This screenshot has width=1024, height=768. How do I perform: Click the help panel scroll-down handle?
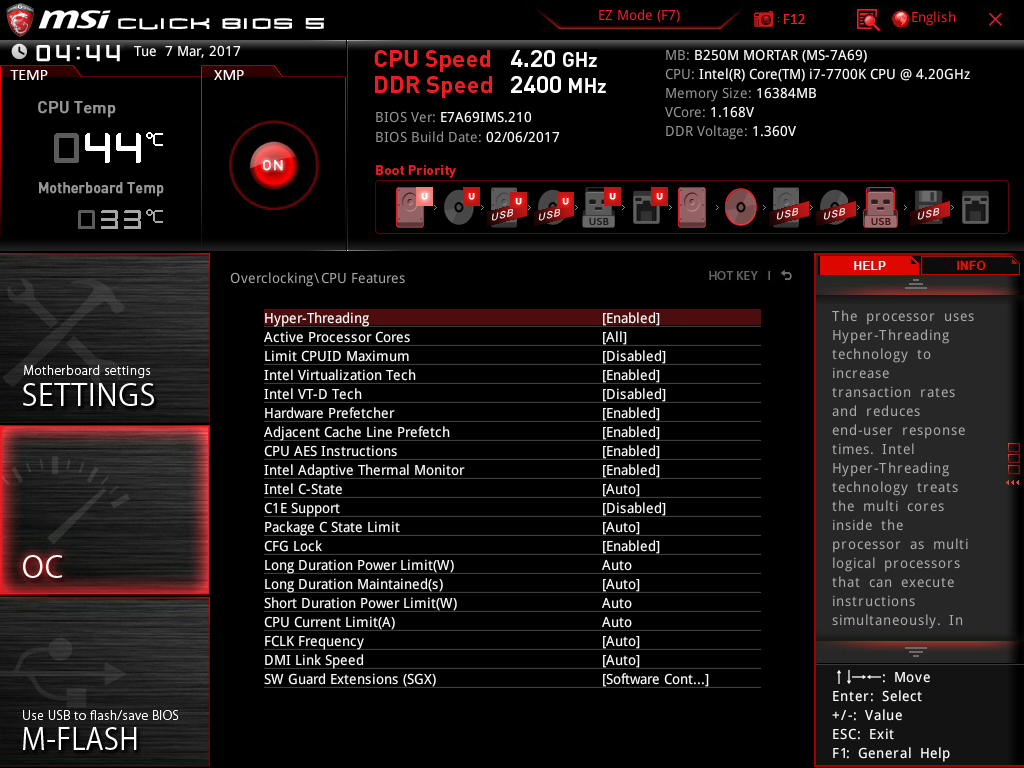pyautogui.click(x=915, y=652)
